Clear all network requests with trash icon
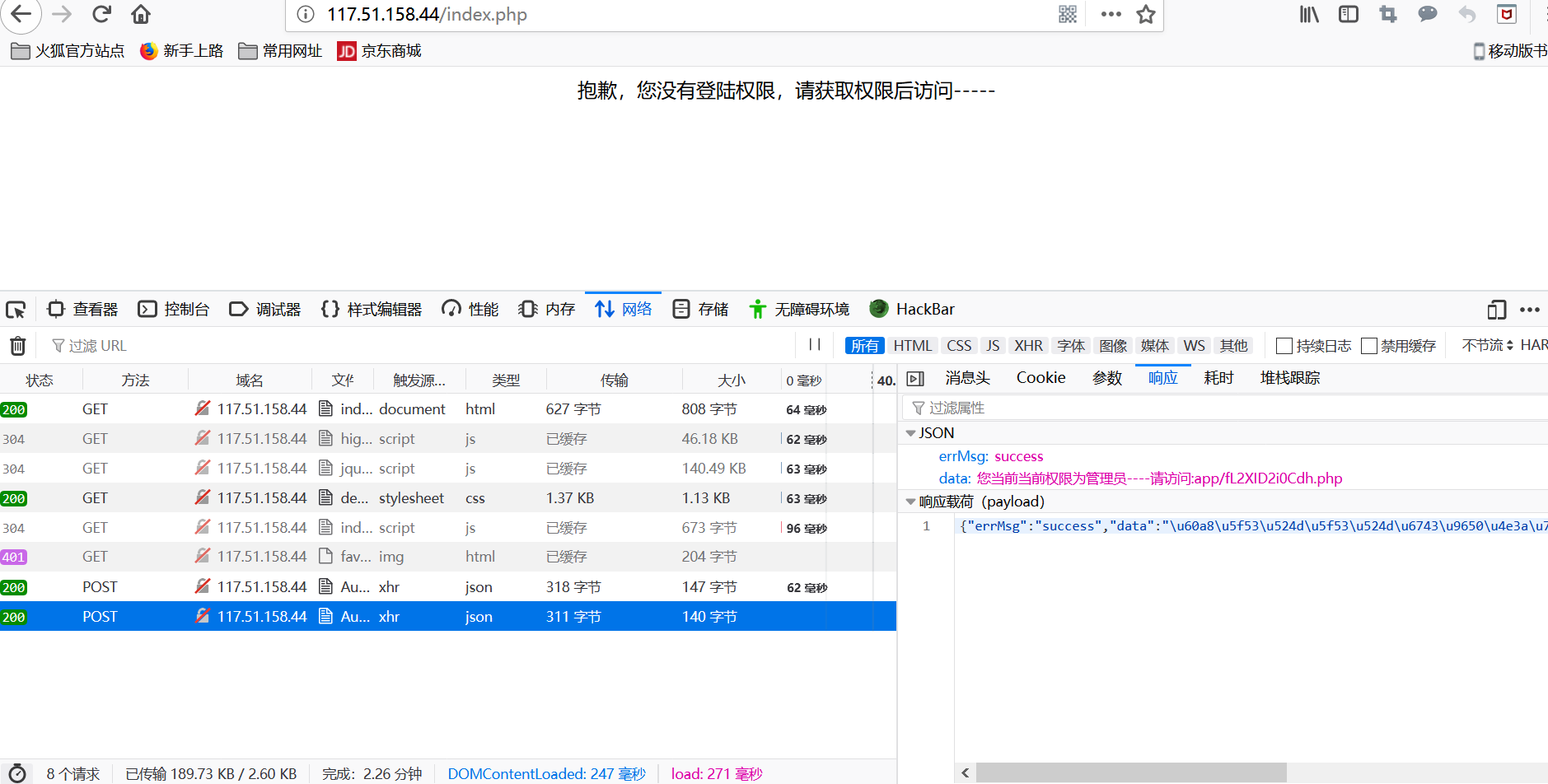 [17, 345]
